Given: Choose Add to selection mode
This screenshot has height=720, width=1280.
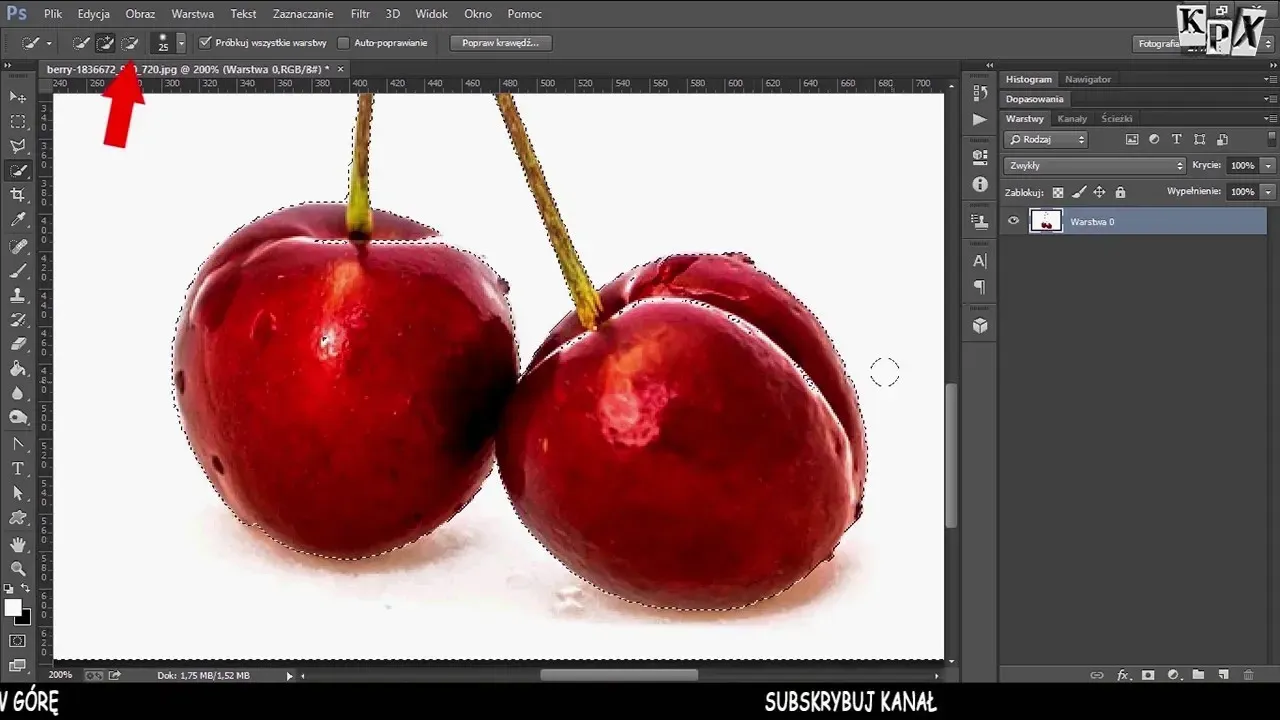Looking at the screenshot, I should [x=105, y=43].
